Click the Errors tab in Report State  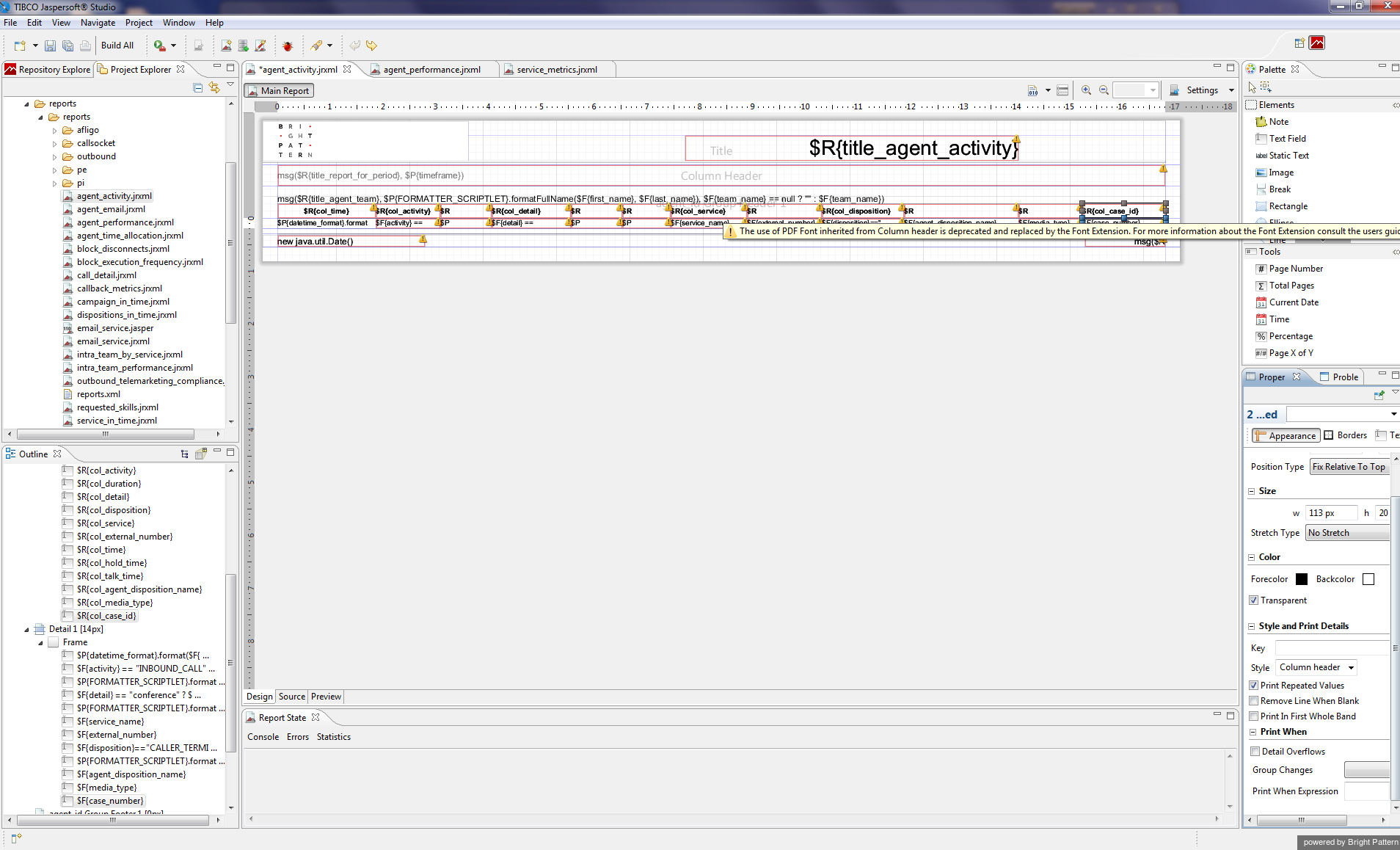click(298, 737)
